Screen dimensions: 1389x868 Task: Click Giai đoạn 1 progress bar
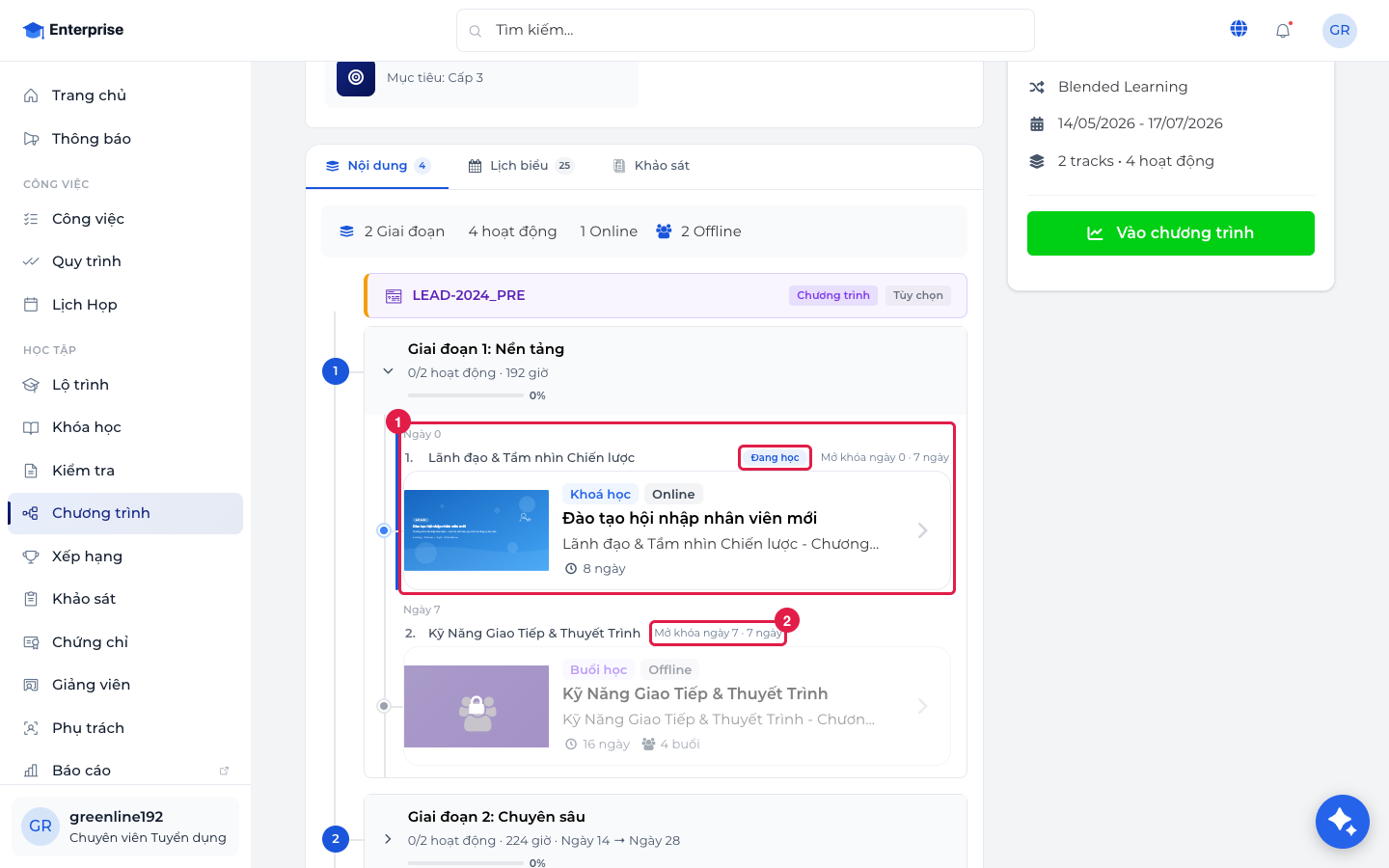466,395
